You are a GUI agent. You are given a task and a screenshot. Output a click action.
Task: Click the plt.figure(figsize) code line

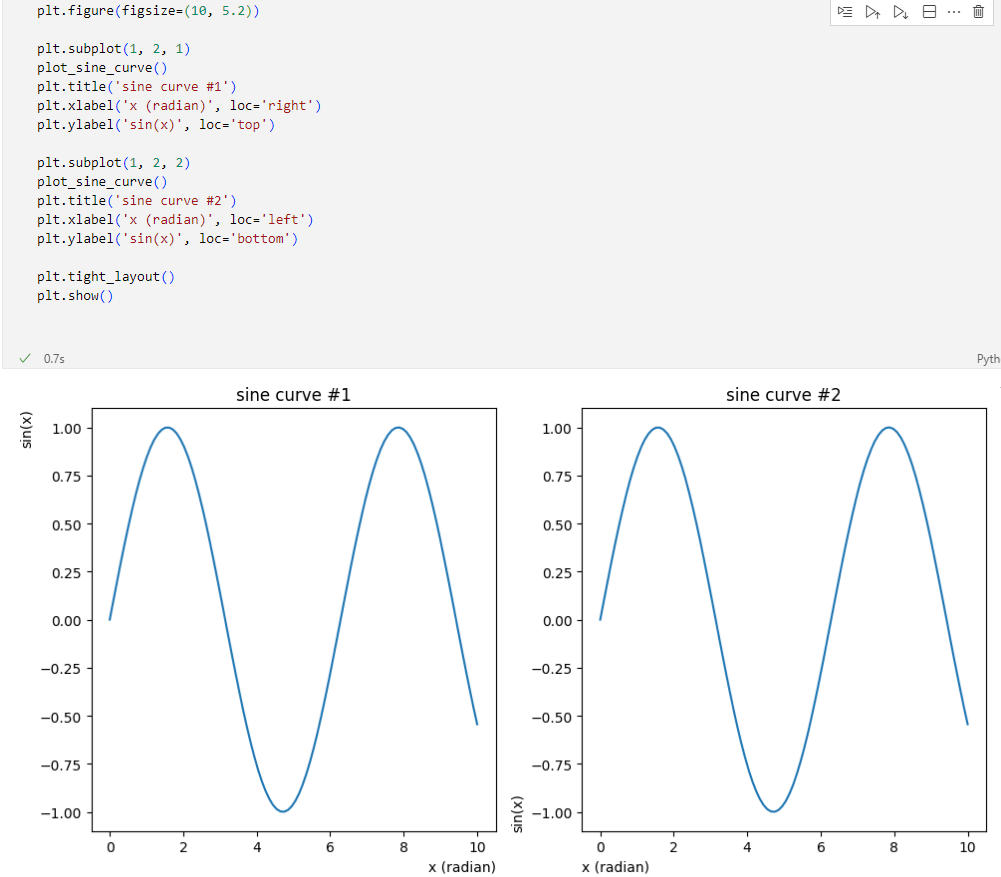pos(148,11)
